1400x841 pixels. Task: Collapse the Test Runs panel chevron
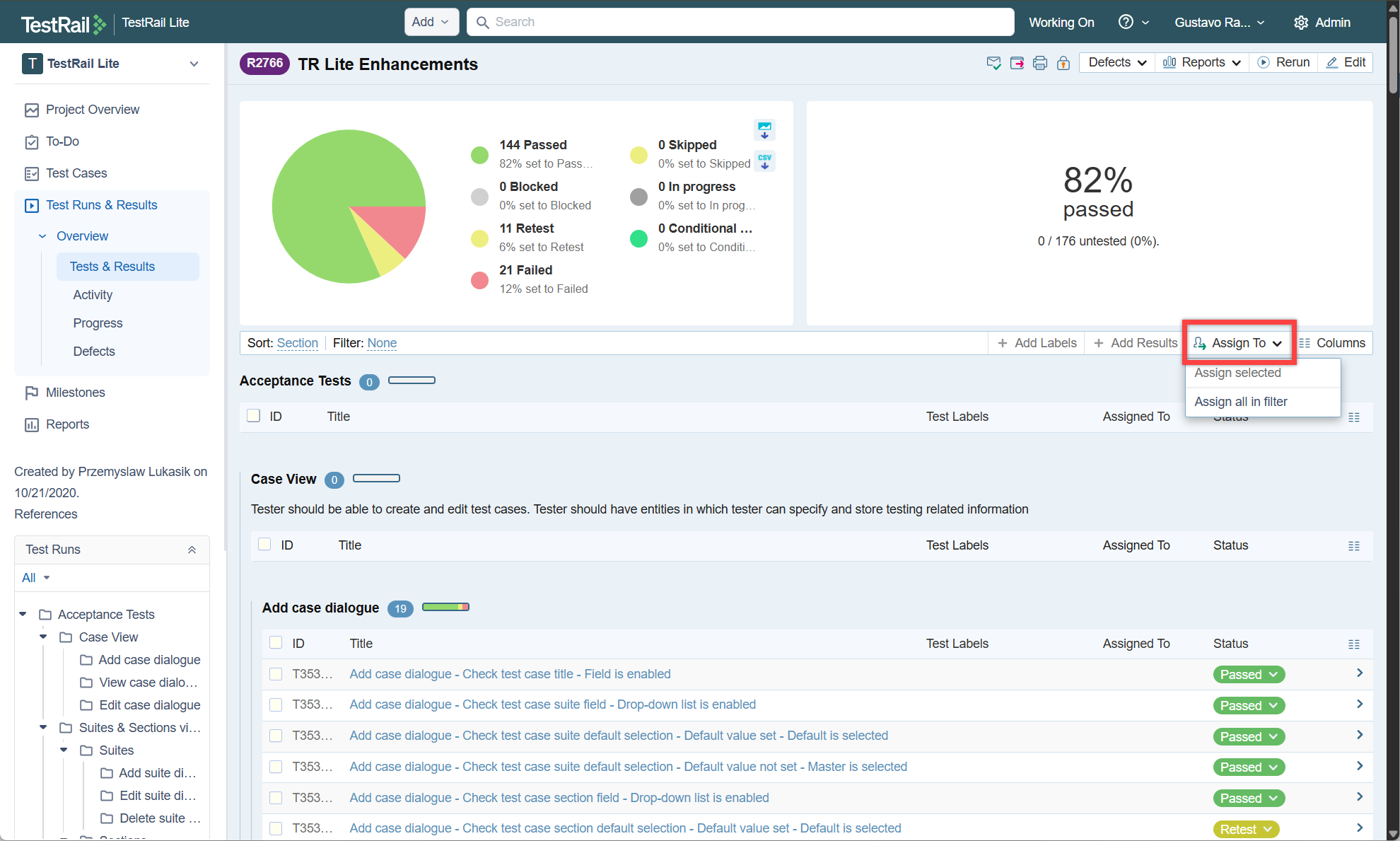click(x=192, y=550)
